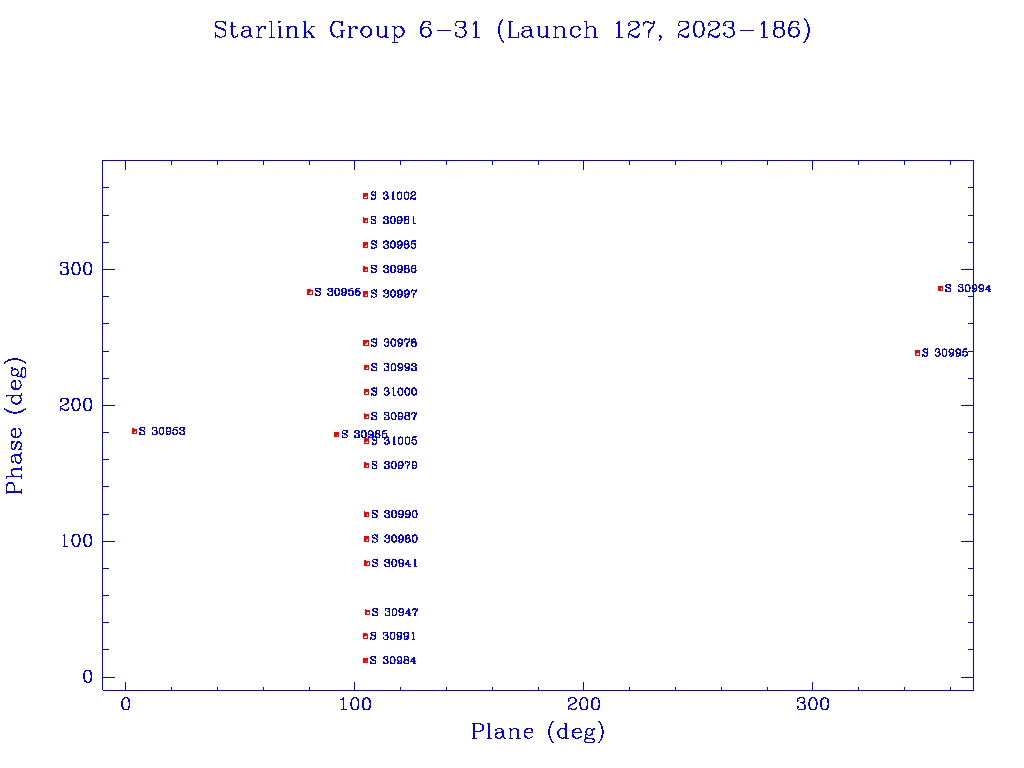The image size is (1024, 768).
Task: Select the "S 30980" satellite label
Action: tap(394, 539)
